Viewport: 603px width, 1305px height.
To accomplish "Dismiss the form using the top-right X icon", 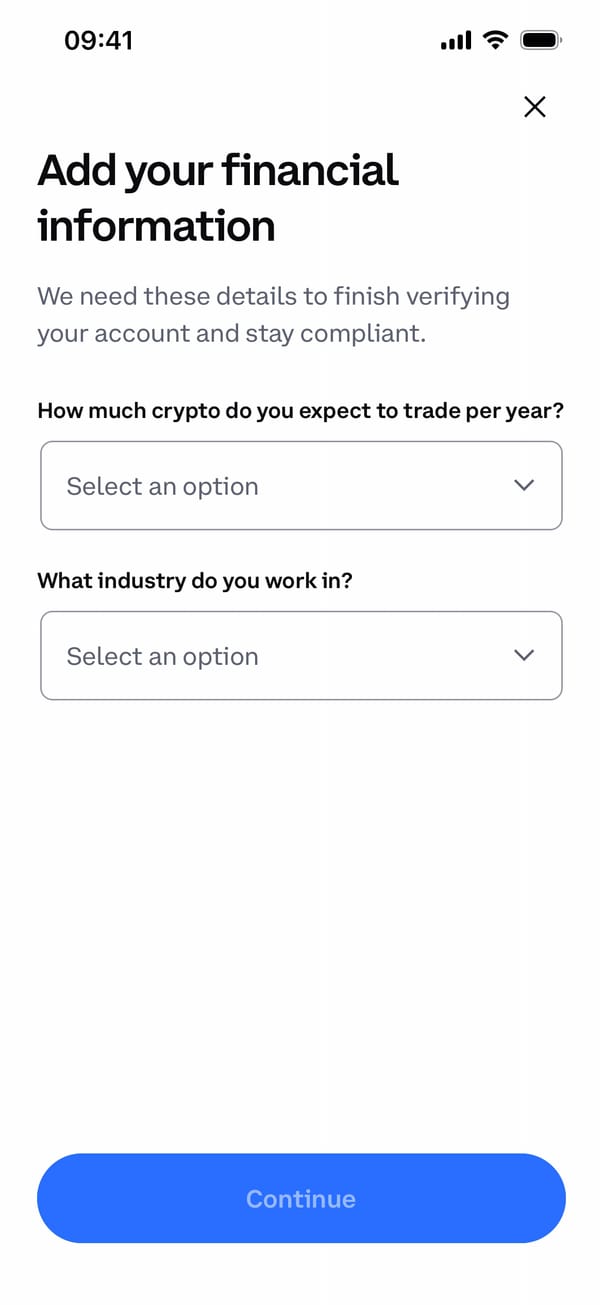I will point(535,107).
